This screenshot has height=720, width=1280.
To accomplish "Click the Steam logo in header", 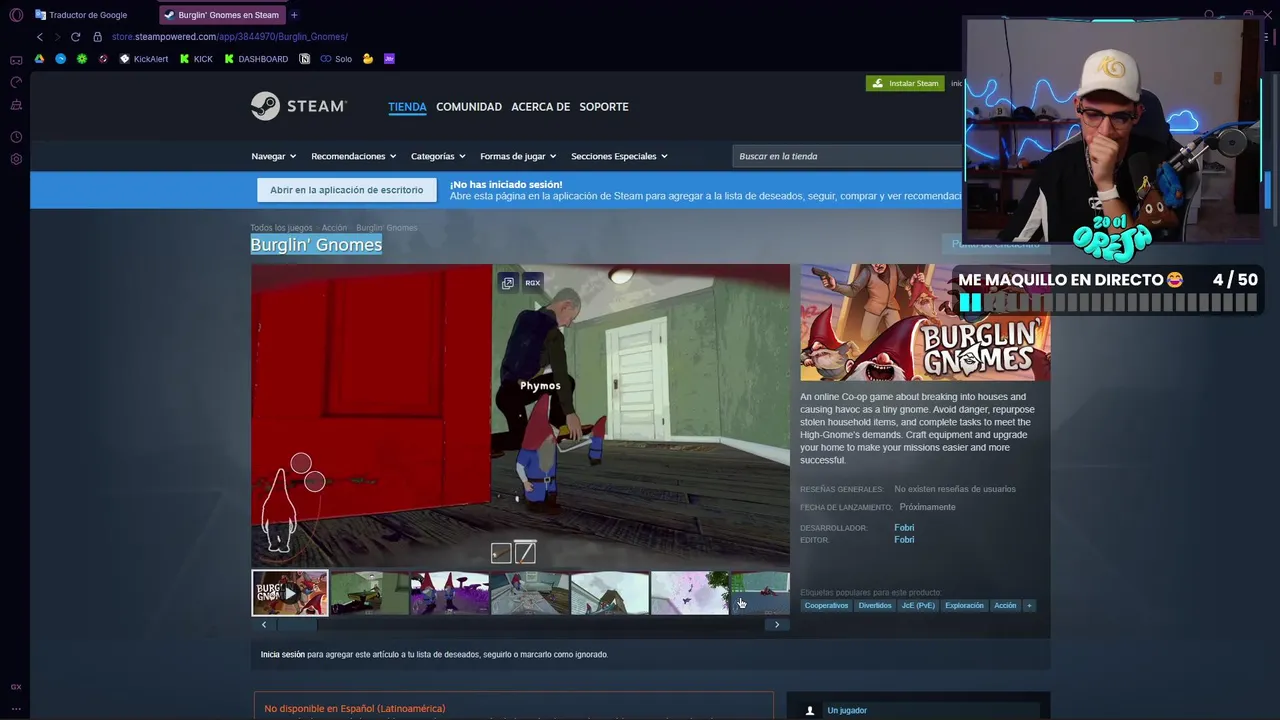I will click(298, 106).
